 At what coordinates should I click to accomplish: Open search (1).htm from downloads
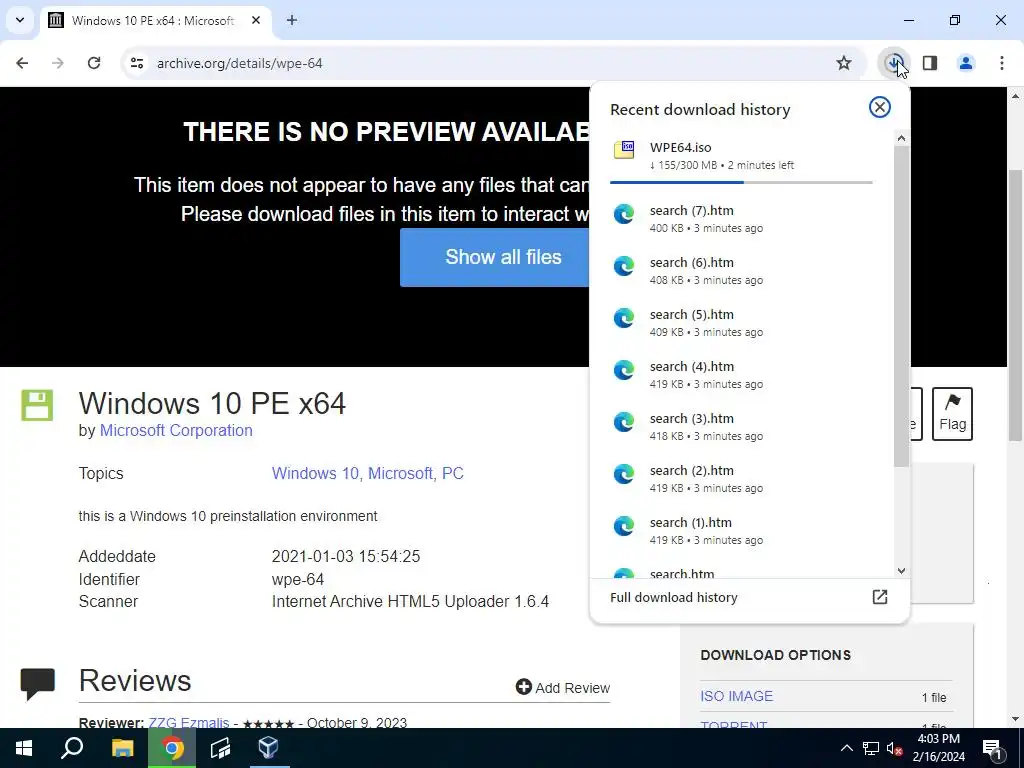pyautogui.click(x=741, y=531)
